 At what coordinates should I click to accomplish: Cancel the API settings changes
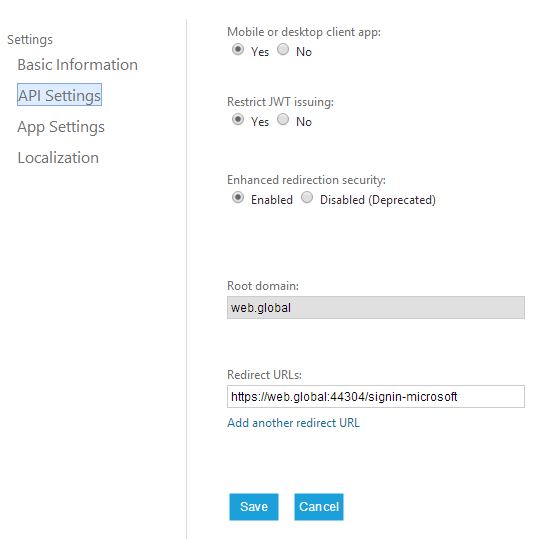[x=319, y=507]
